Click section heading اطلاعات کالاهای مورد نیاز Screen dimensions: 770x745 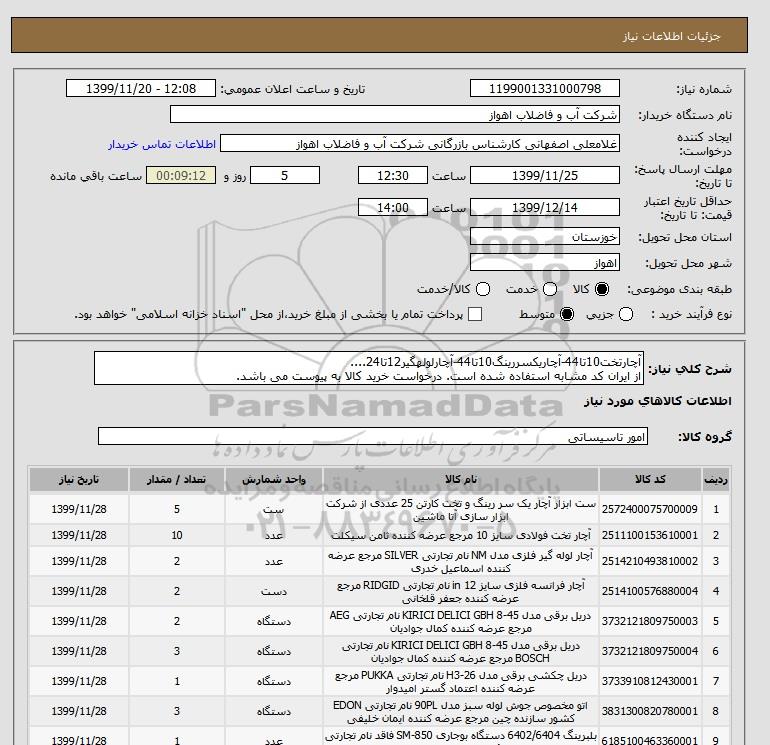click(x=658, y=401)
